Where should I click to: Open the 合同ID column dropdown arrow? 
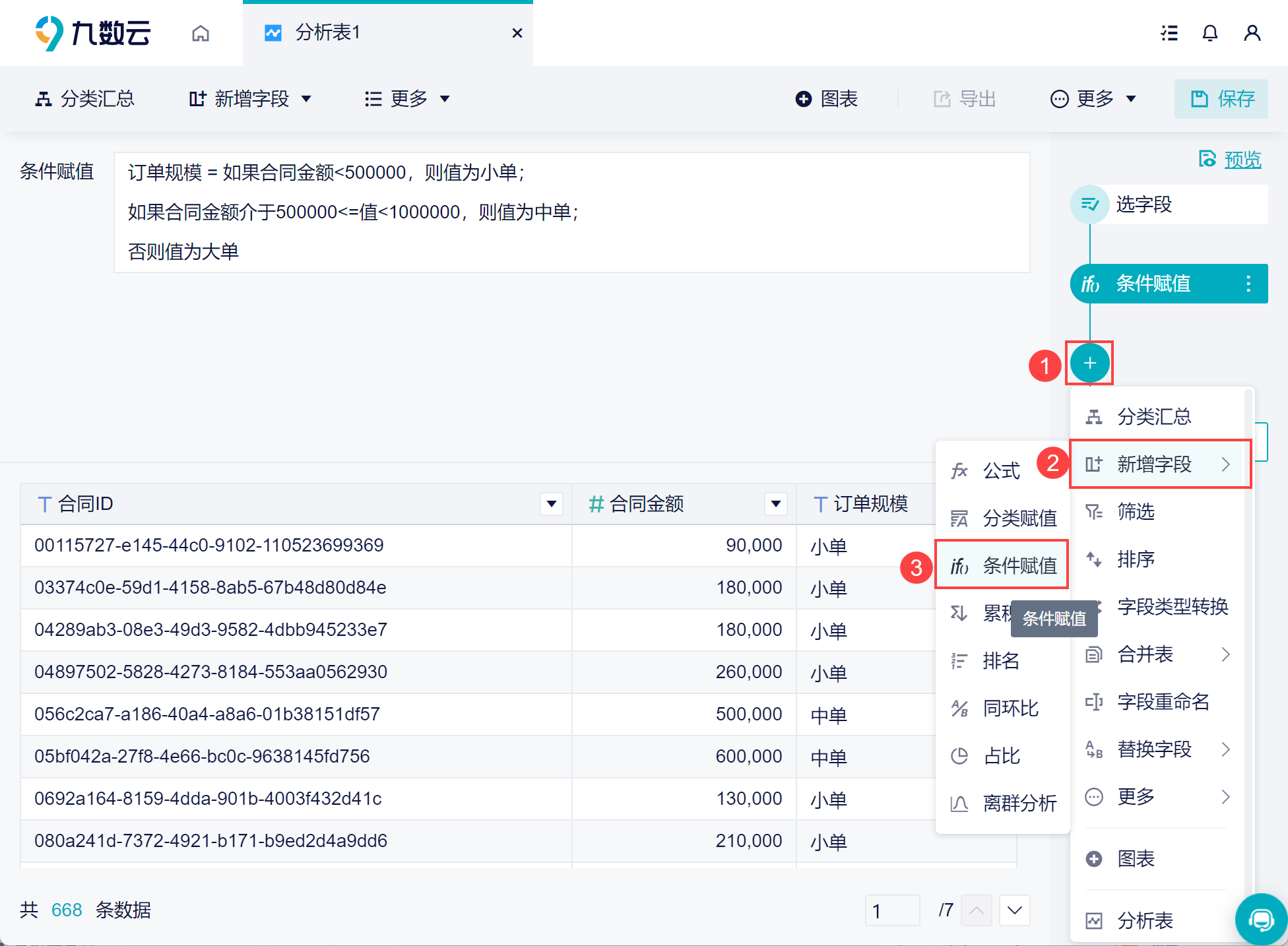(551, 504)
